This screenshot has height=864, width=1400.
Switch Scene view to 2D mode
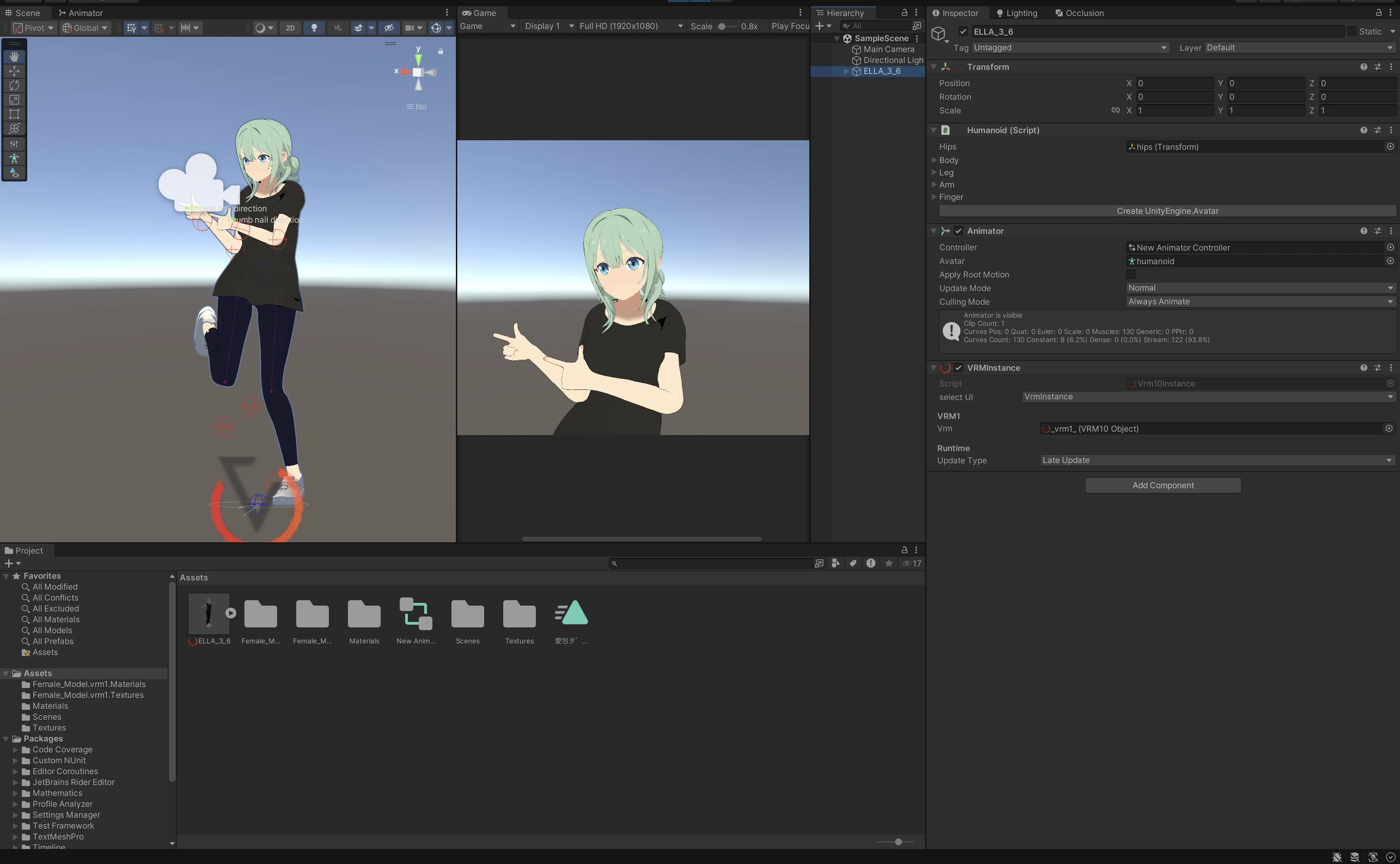(290, 28)
